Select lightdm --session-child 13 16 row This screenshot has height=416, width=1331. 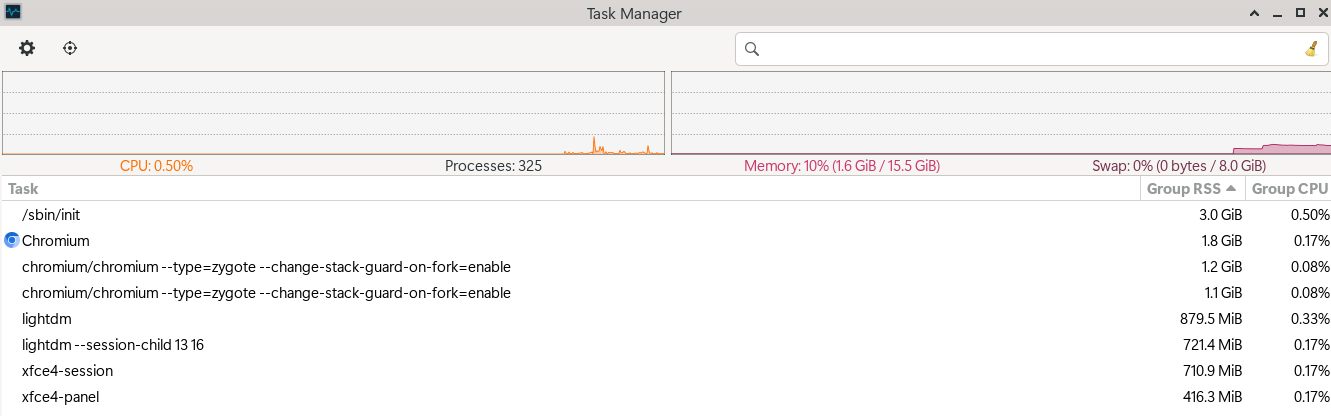click(x=666, y=345)
